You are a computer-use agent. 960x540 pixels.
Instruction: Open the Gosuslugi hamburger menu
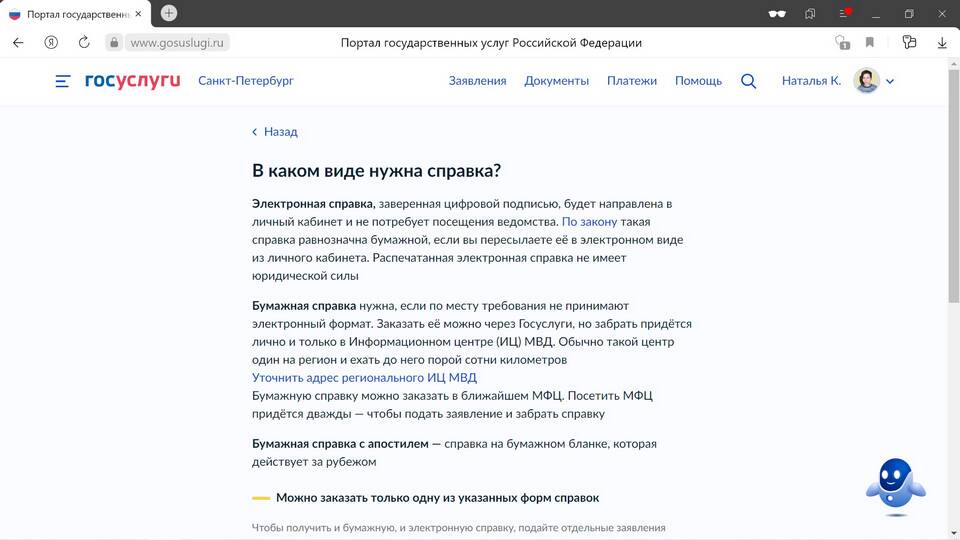point(63,81)
